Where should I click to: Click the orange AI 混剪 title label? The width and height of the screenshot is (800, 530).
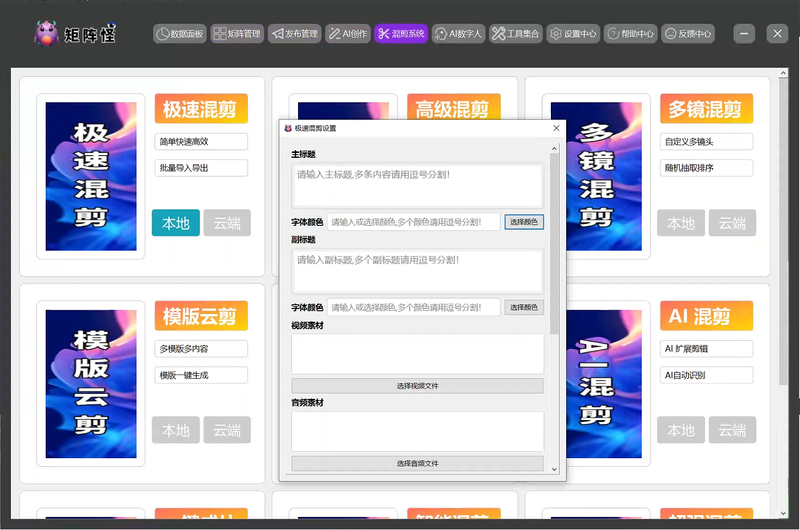[x=706, y=316]
